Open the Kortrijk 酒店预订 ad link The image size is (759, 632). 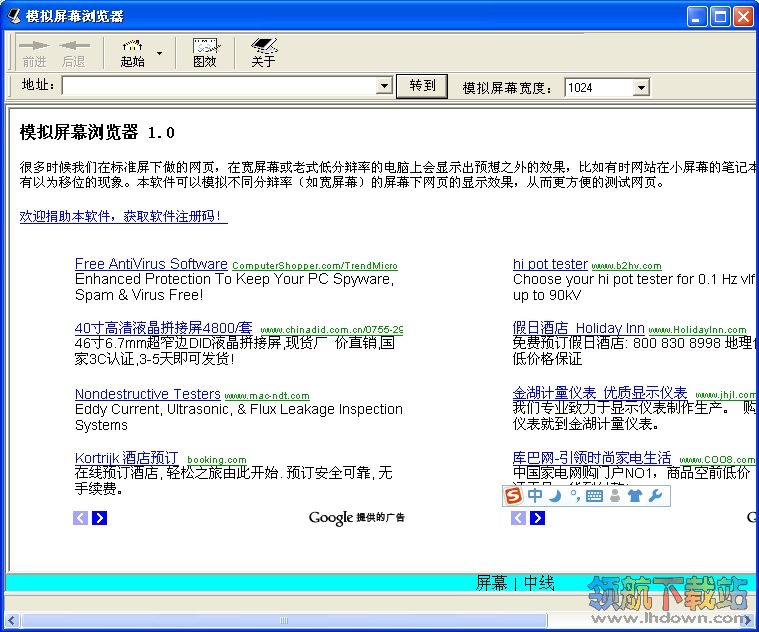pos(126,458)
